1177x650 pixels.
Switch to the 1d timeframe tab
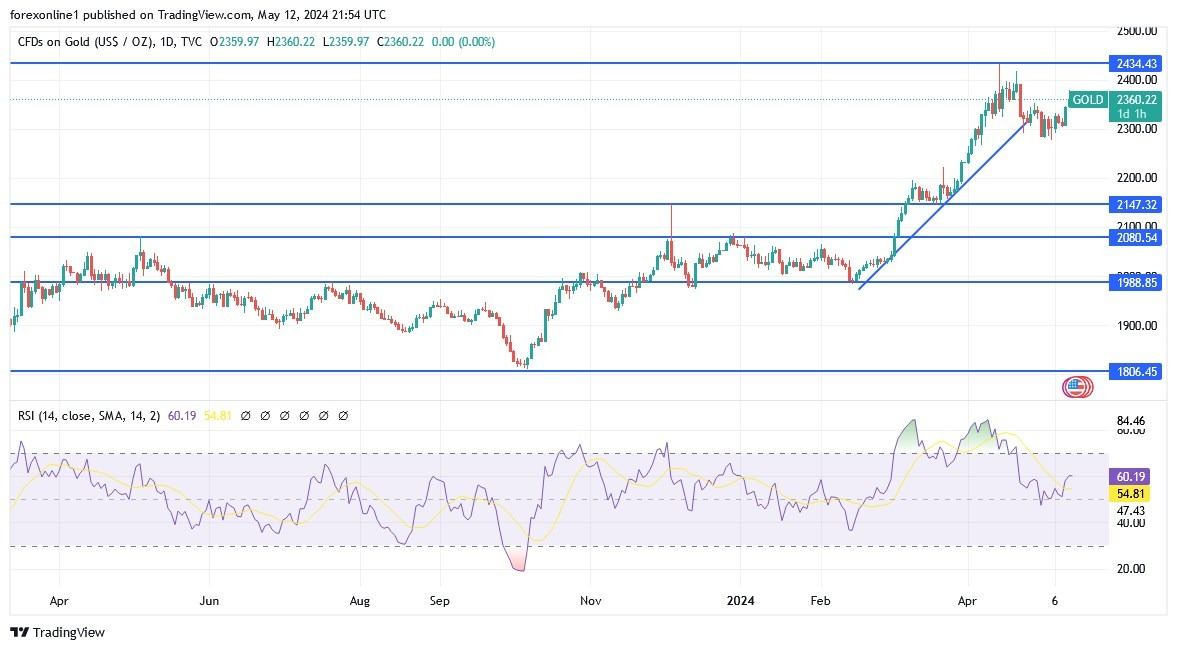[x=1122, y=112]
